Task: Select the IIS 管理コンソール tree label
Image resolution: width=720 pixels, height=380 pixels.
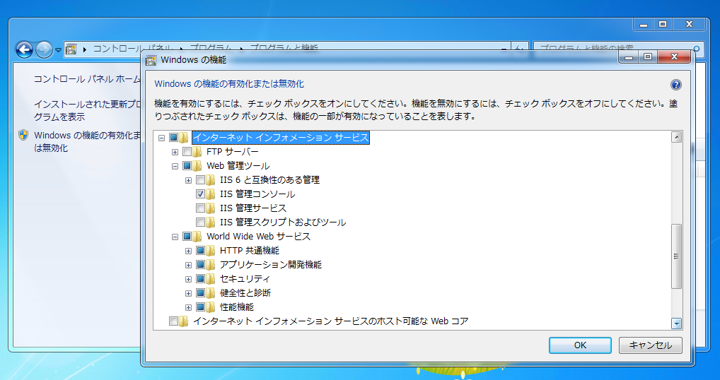Action: click(257, 194)
